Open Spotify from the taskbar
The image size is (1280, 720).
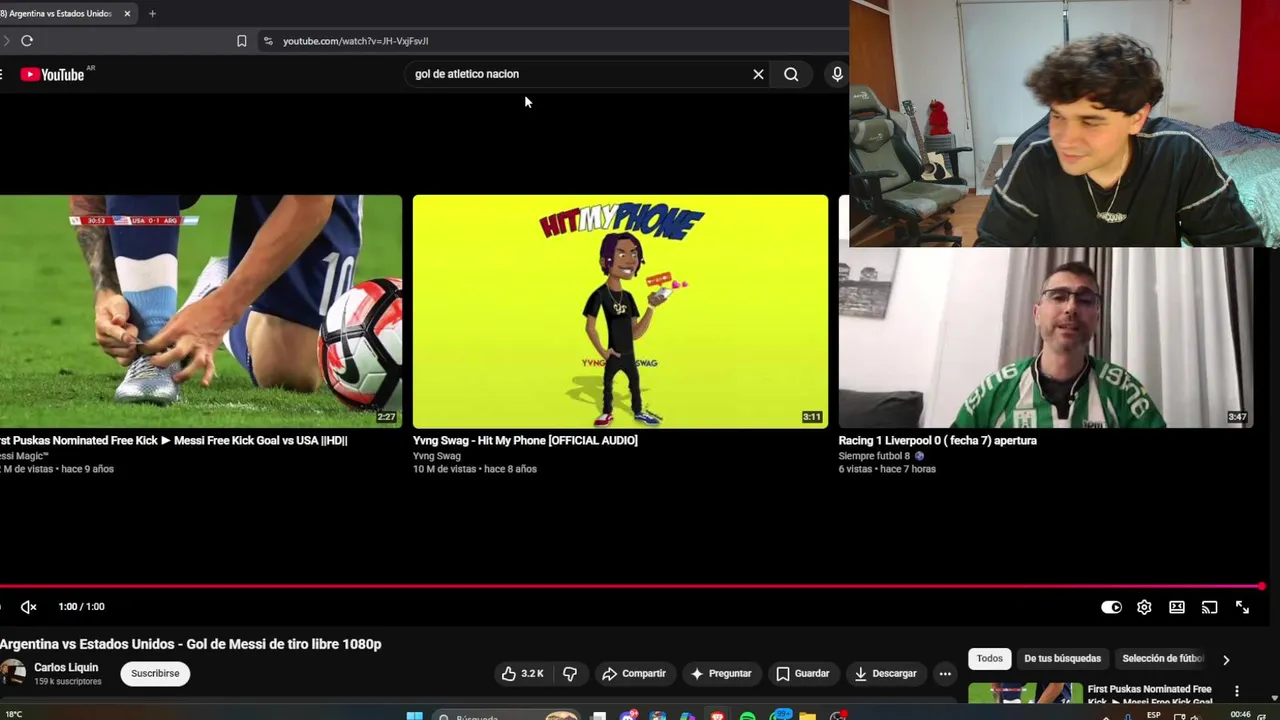tap(747, 716)
